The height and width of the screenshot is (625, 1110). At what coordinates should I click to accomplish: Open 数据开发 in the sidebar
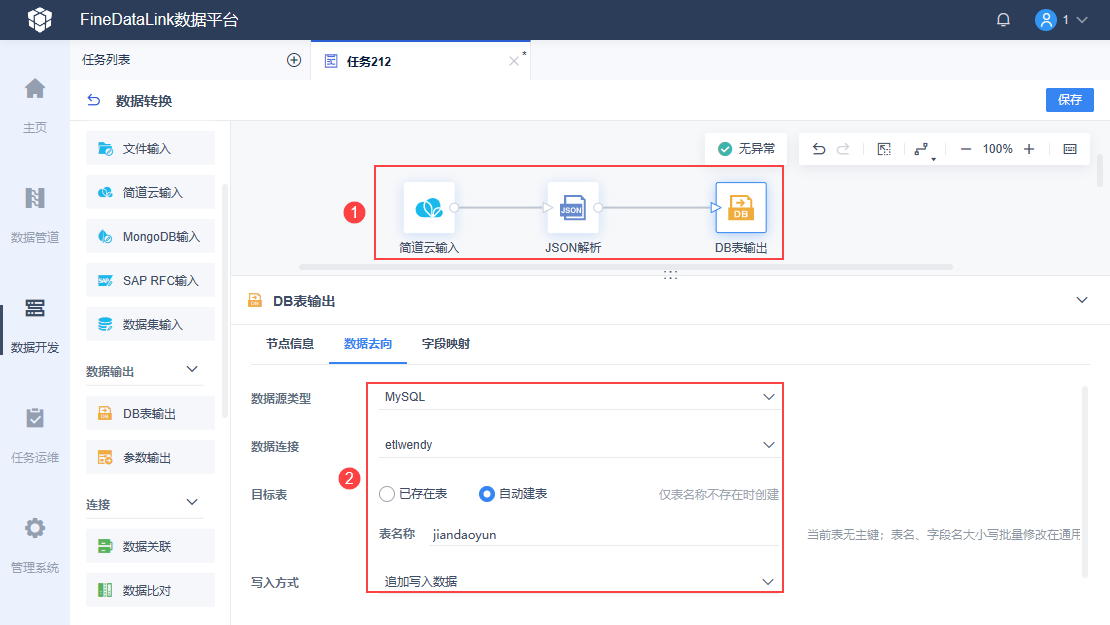coord(35,326)
